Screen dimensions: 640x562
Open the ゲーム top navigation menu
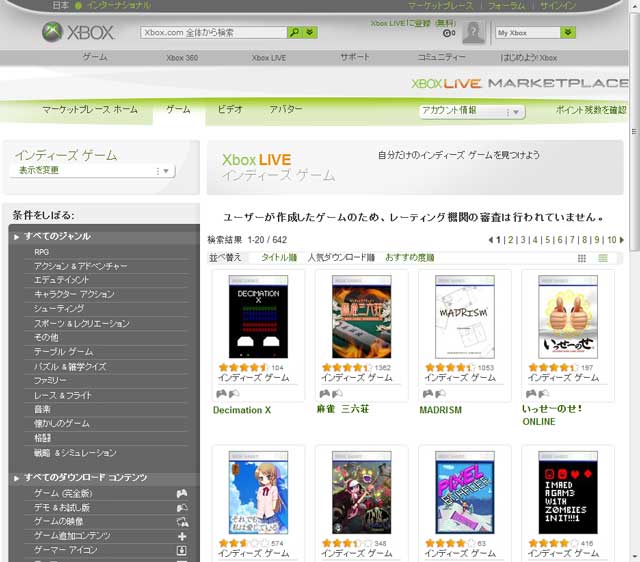coord(95,57)
